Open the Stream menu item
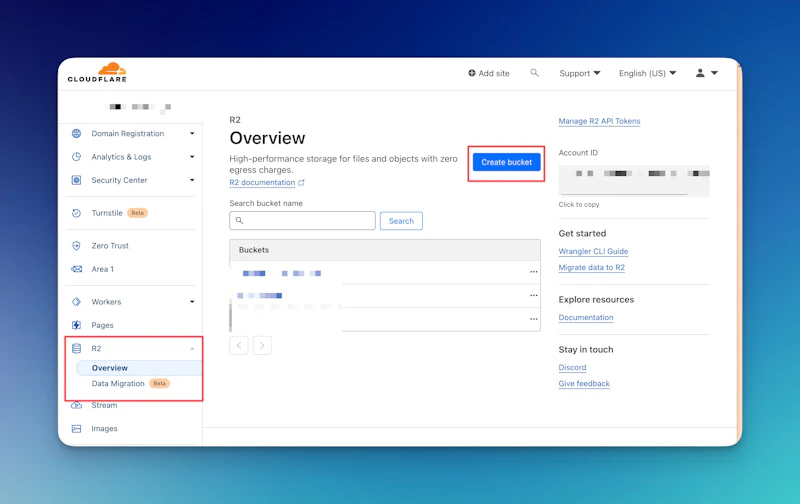800x504 pixels. (x=105, y=406)
